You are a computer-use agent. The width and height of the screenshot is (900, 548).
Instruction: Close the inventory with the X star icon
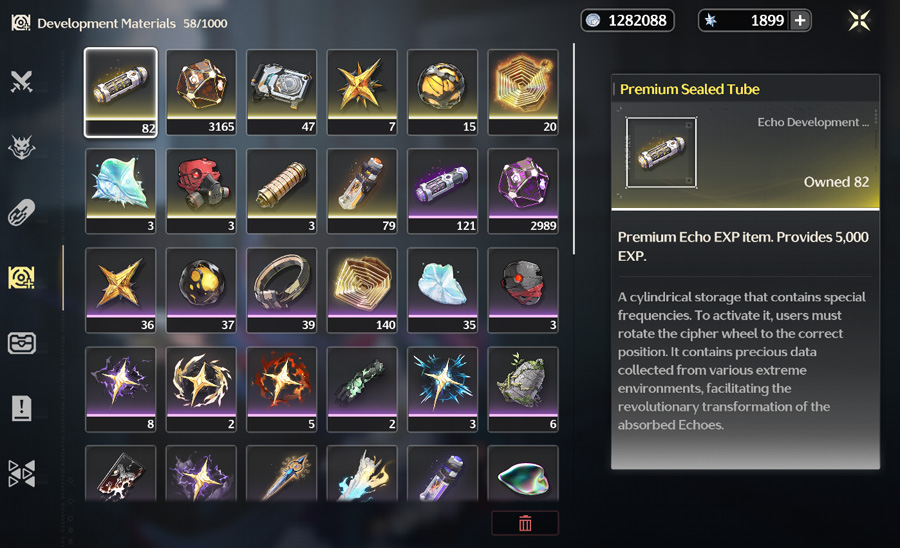pos(859,21)
